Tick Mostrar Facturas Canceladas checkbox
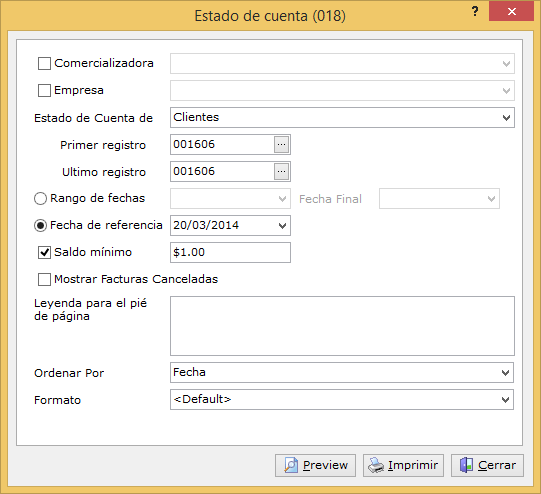The width and height of the screenshot is (541, 494). pos(44,279)
